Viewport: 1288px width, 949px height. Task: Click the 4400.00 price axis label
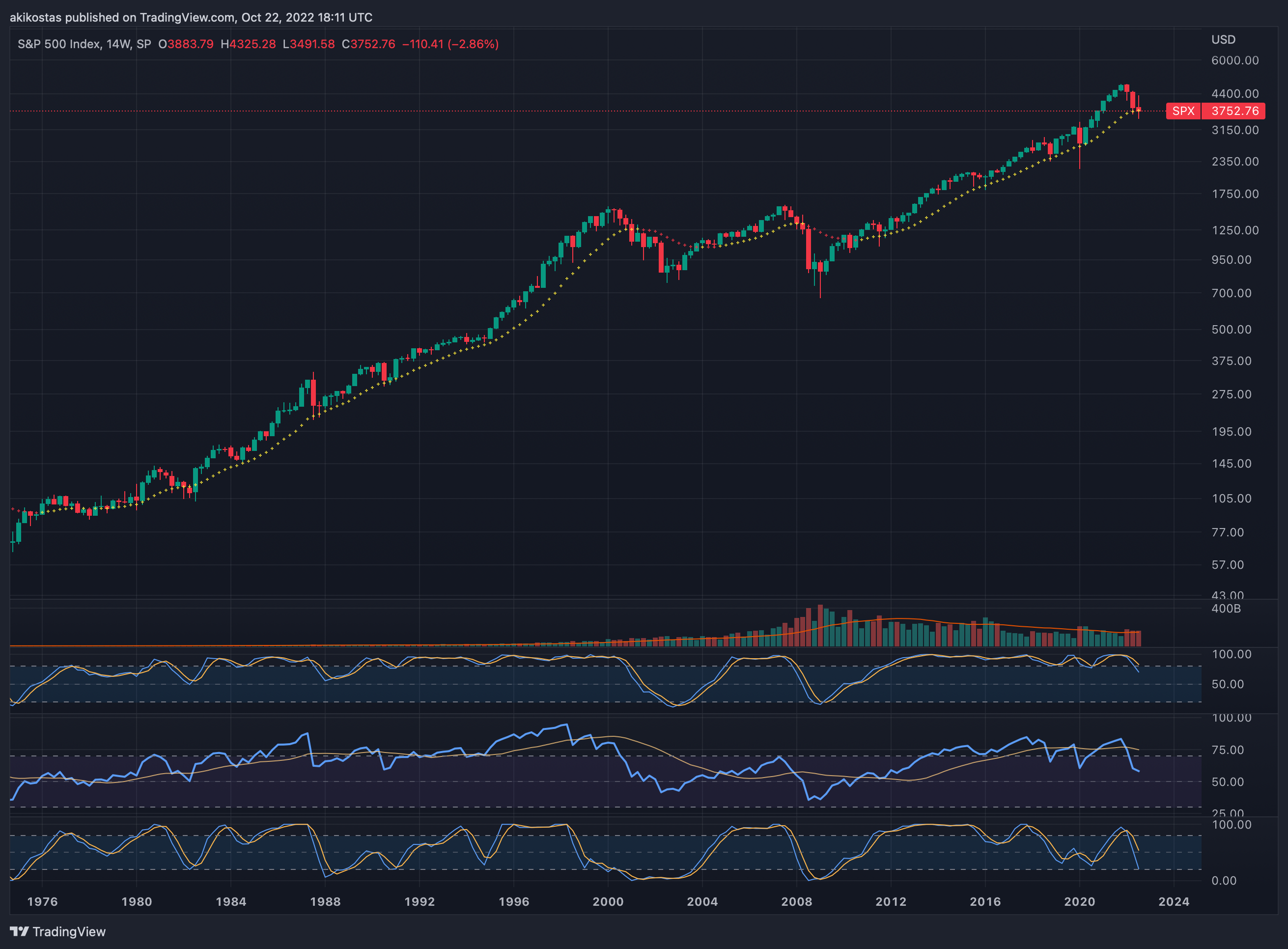(1234, 94)
